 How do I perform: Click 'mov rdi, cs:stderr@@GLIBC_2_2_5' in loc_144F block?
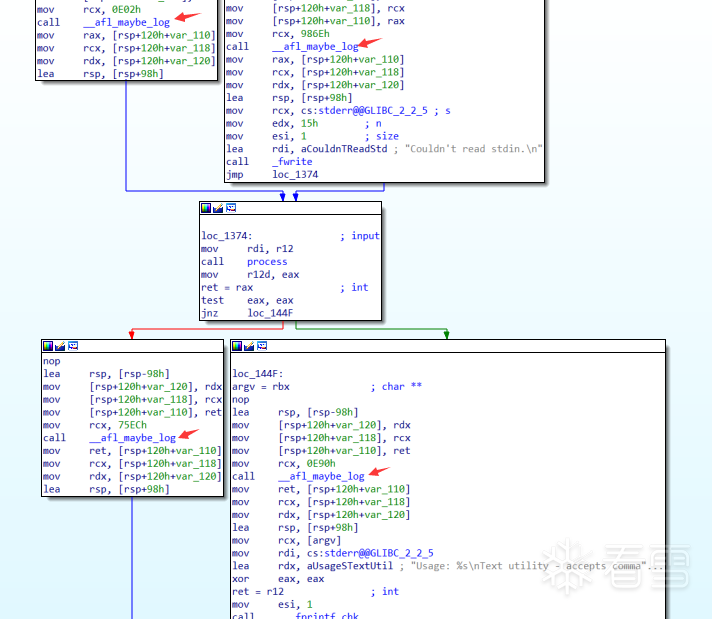tap(333, 553)
